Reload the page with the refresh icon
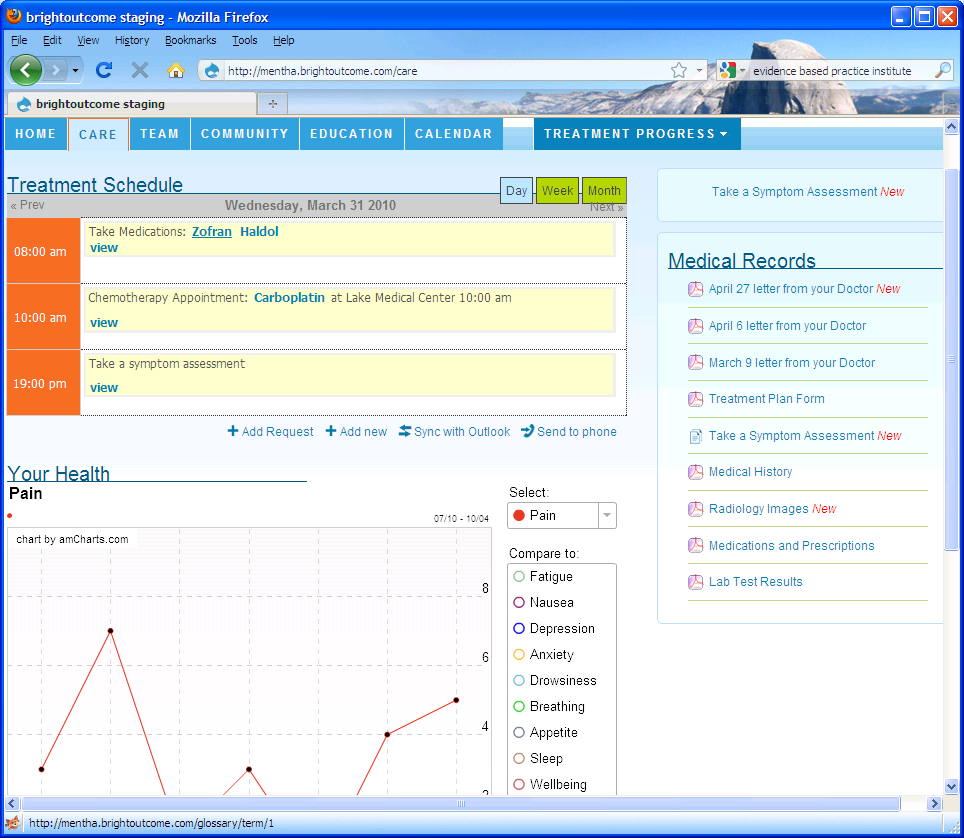This screenshot has height=838, width=964. 104,70
